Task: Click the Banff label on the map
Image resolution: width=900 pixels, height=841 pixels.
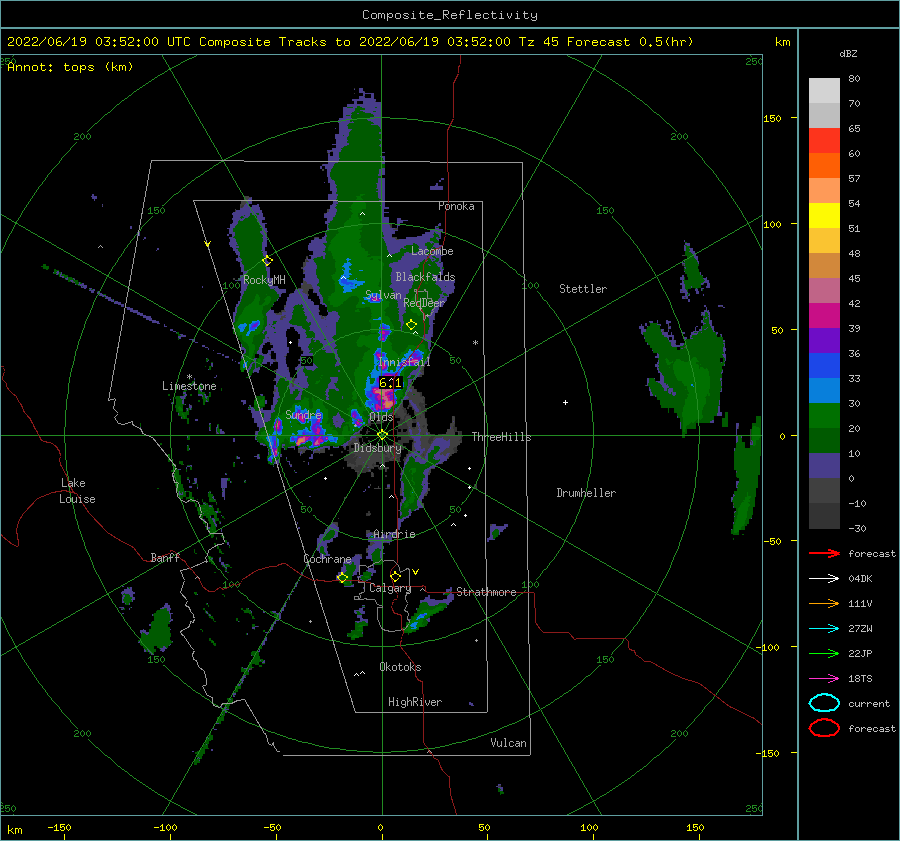Action: click(x=165, y=557)
